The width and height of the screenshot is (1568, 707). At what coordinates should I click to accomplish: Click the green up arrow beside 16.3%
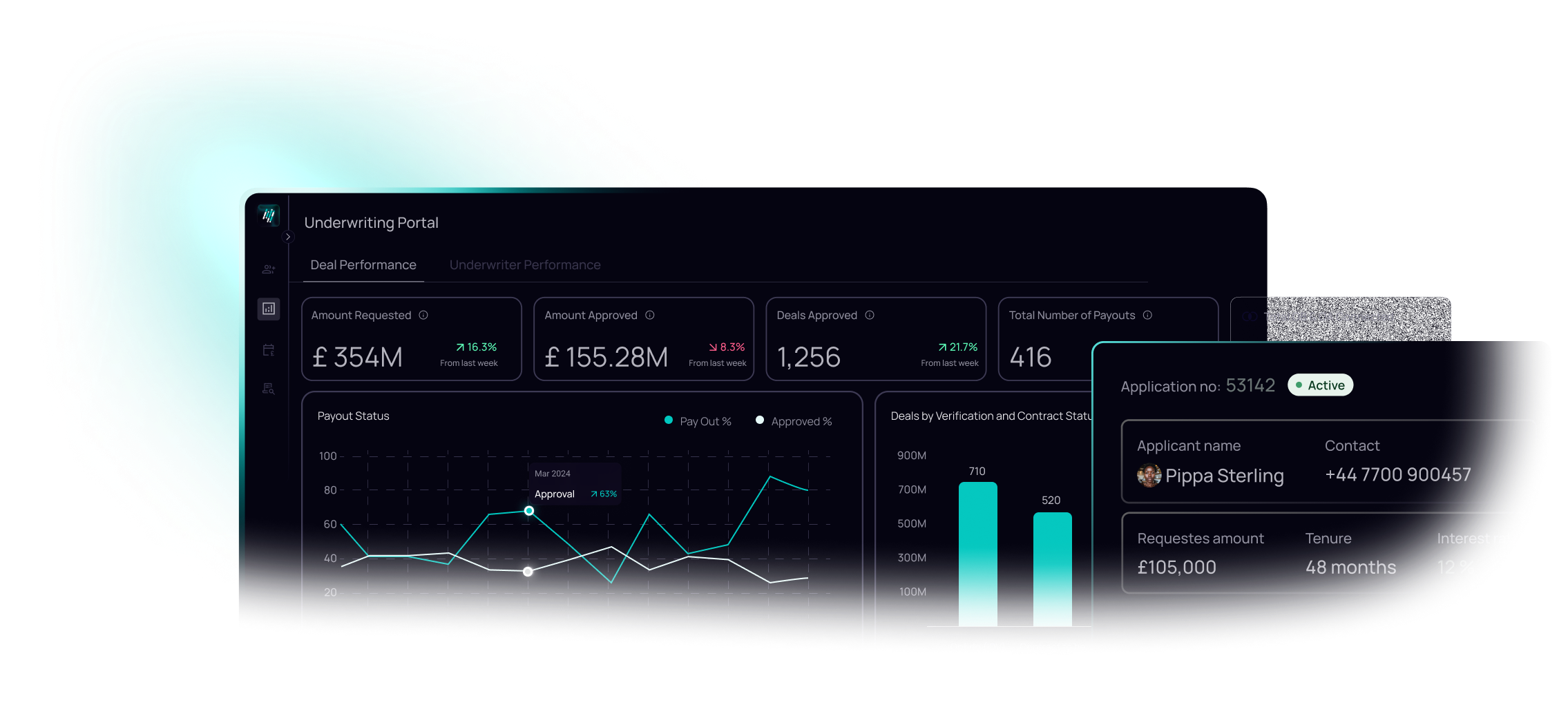pyautogui.click(x=460, y=347)
